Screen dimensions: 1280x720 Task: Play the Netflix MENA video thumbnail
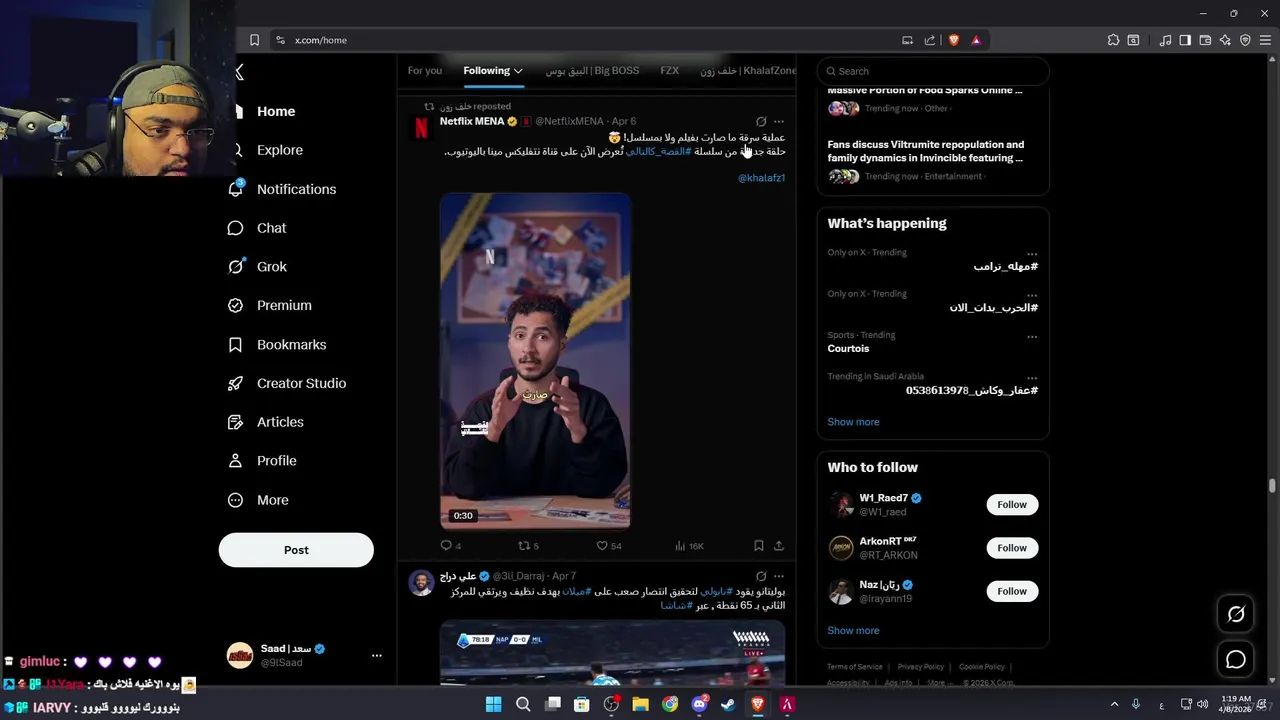pyautogui.click(x=535, y=361)
